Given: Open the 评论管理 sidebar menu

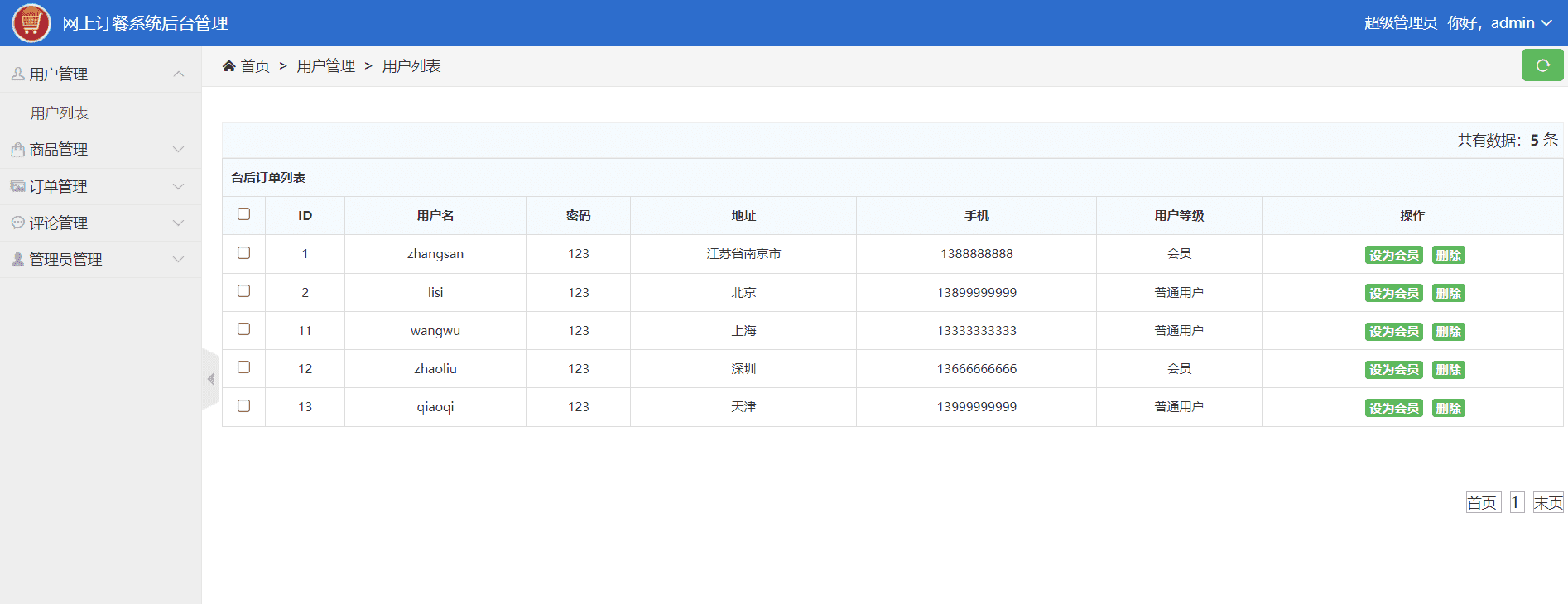Looking at the screenshot, I should (59, 223).
